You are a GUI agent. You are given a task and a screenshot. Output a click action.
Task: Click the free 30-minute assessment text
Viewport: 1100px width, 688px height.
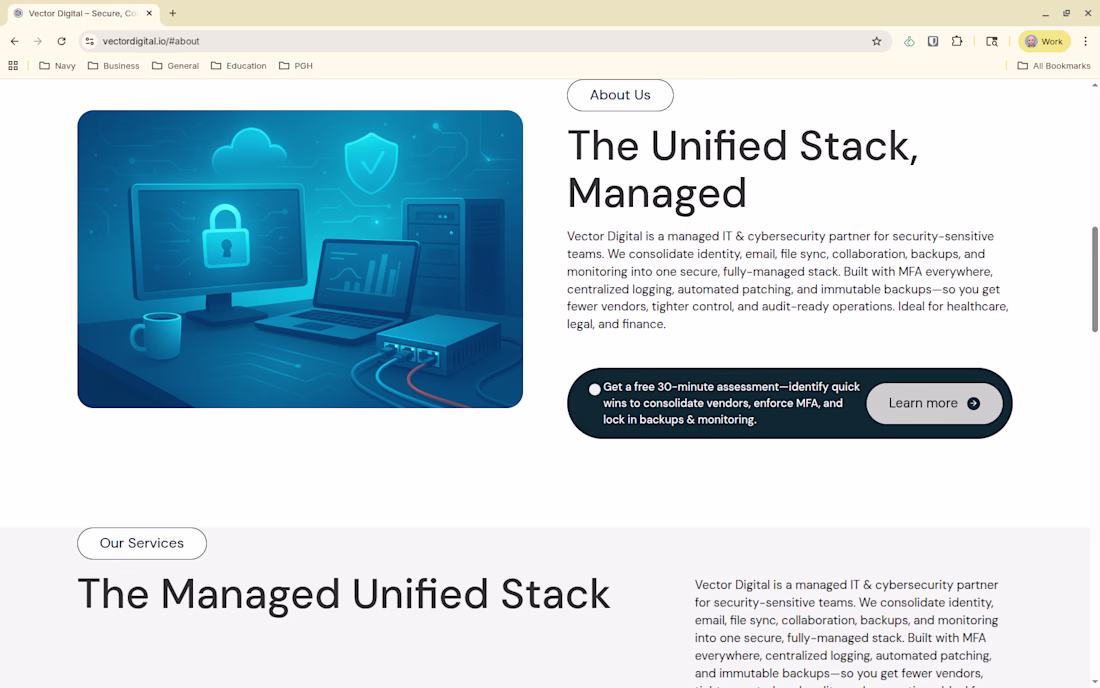[x=731, y=403]
